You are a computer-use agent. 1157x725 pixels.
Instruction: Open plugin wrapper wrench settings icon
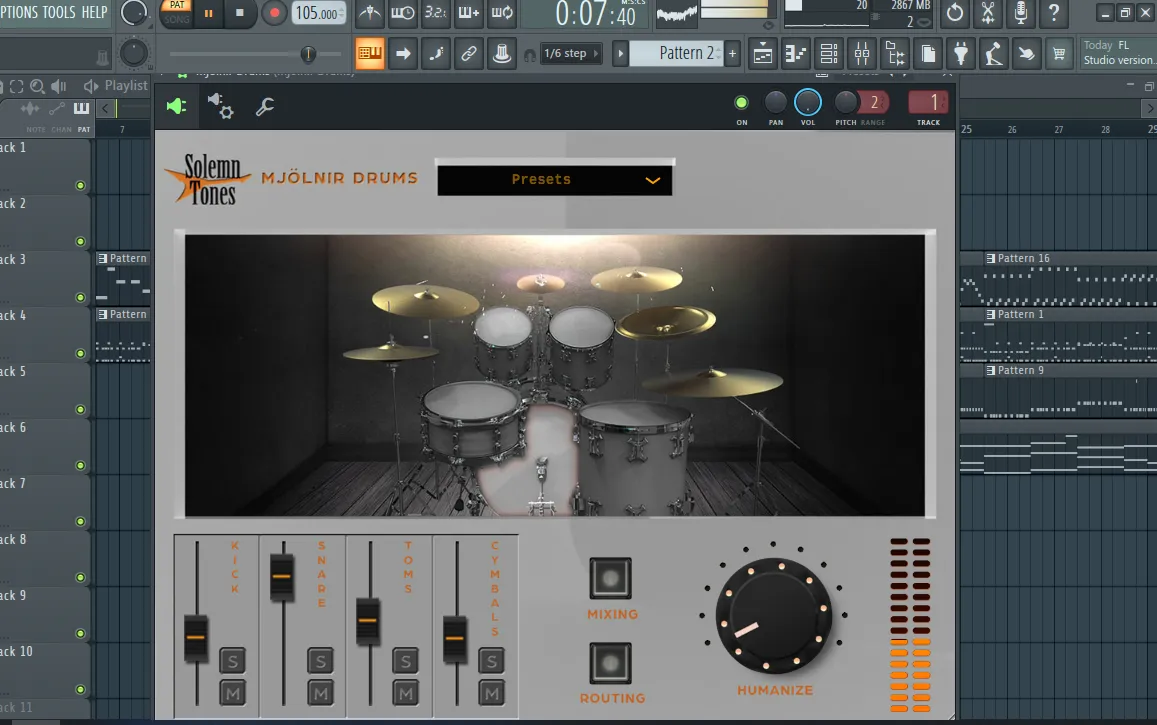click(264, 107)
